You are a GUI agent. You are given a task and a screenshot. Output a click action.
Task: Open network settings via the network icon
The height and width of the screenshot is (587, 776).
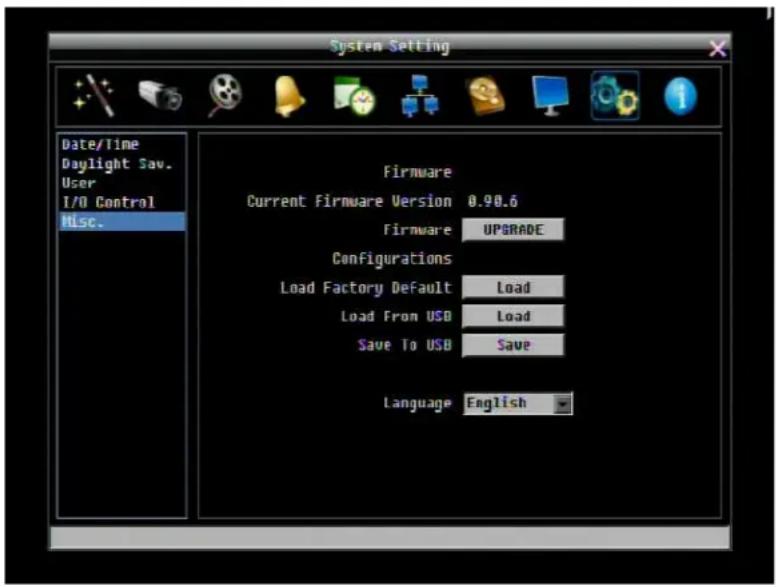pyautogui.click(x=419, y=96)
